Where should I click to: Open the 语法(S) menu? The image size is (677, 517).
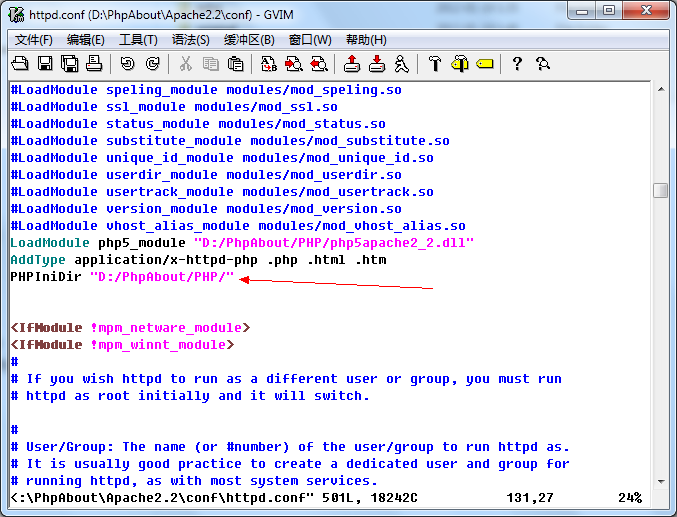(x=190, y=40)
